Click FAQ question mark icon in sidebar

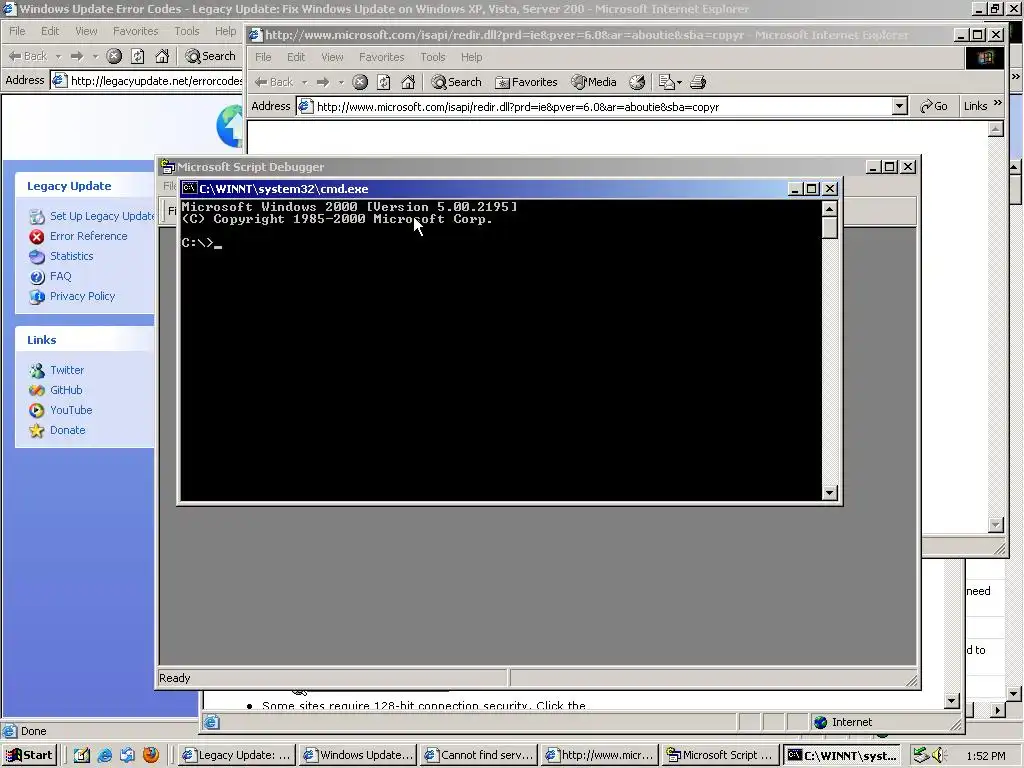37,277
